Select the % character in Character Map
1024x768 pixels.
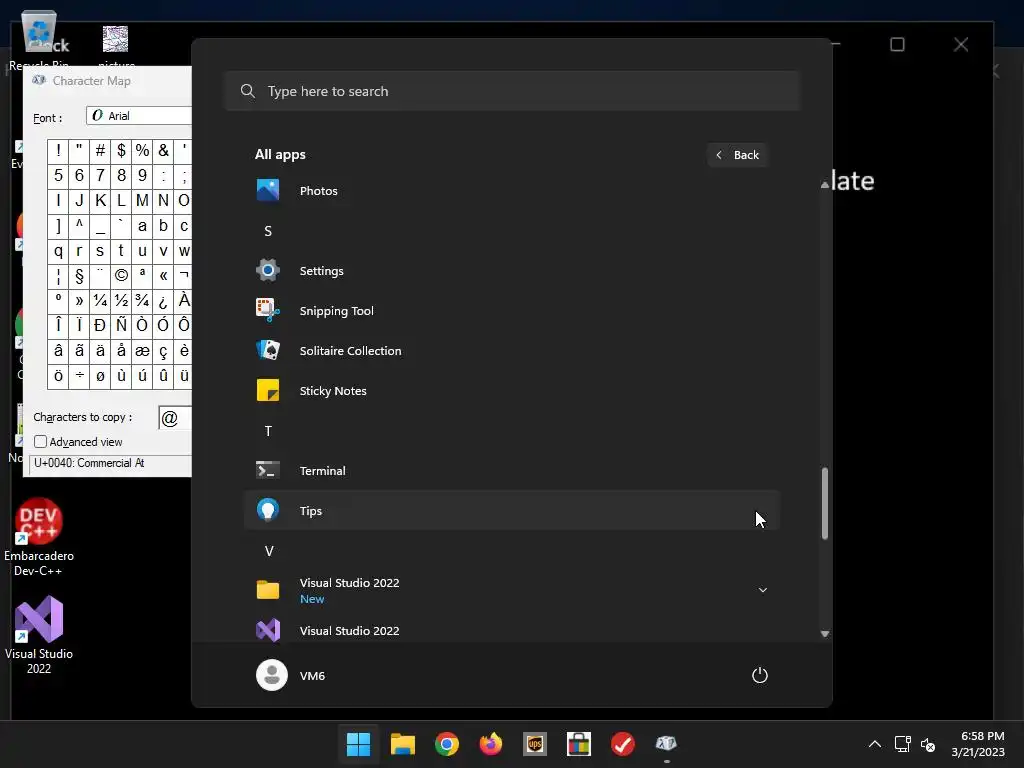142,151
